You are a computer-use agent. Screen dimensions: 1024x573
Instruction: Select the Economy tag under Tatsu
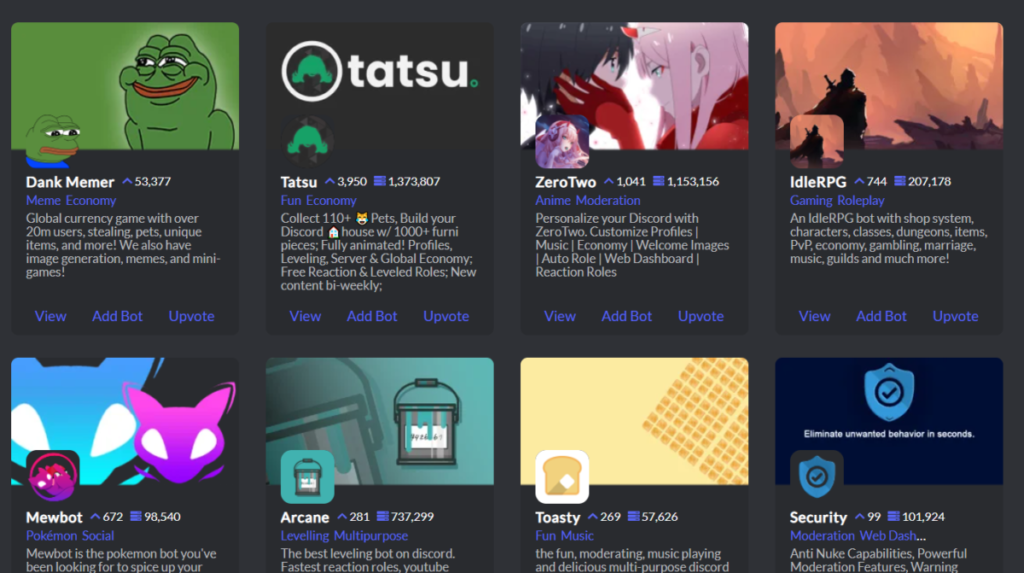[x=331, y=201]
